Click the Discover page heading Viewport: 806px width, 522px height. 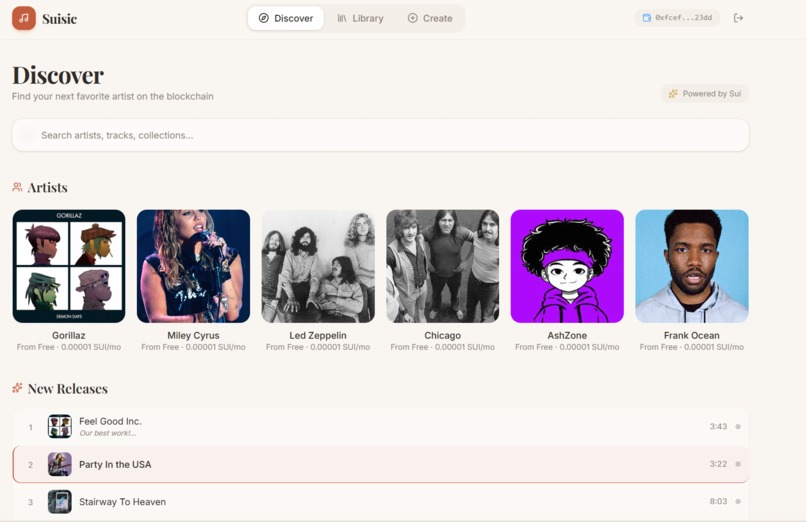pos(58,75)
